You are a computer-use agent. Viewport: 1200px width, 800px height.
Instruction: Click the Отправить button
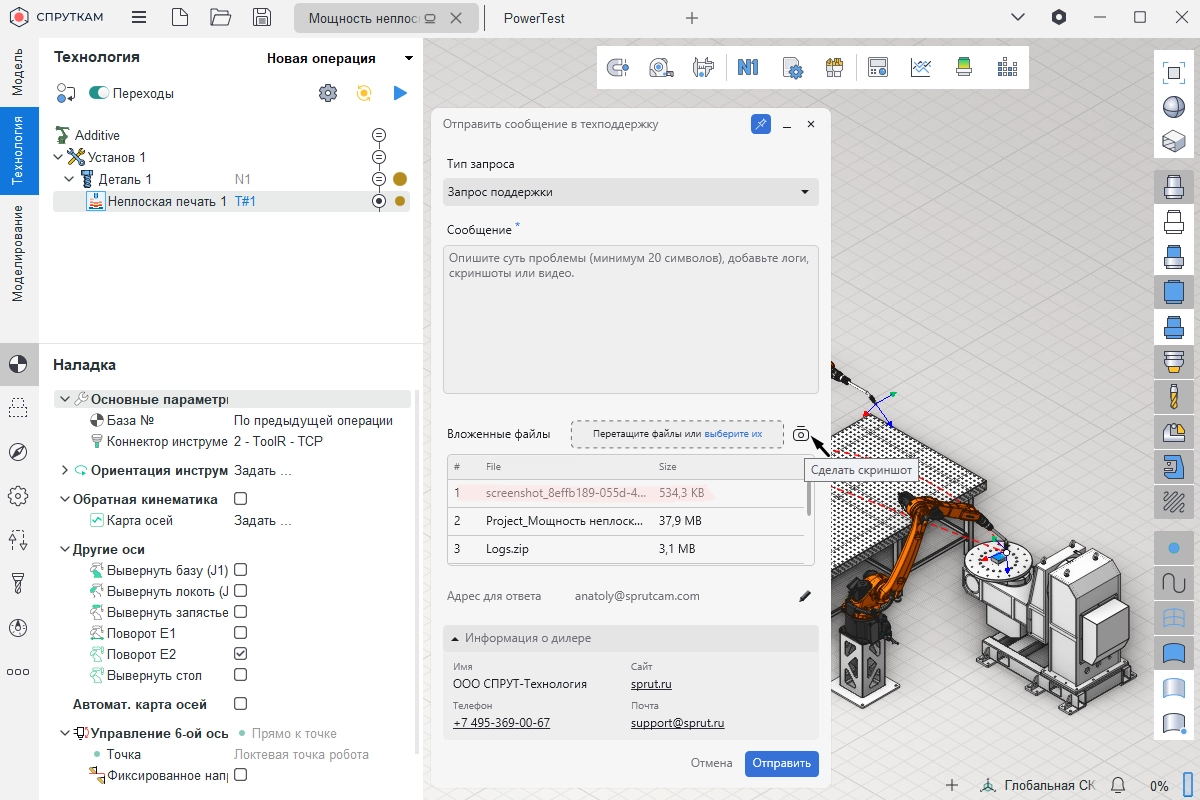pos(781,763)
